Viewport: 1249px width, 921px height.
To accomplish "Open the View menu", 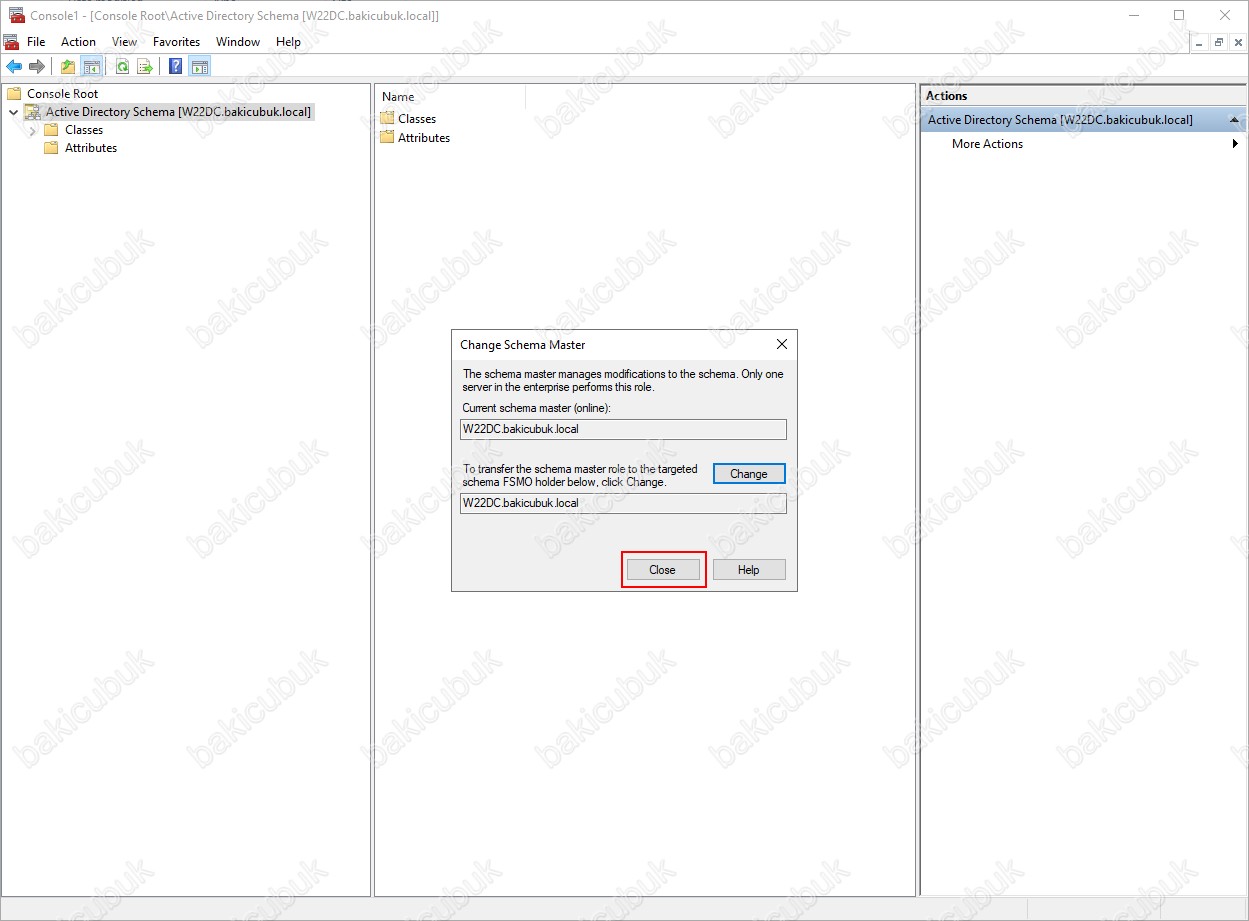I will (x=125, y=42).
